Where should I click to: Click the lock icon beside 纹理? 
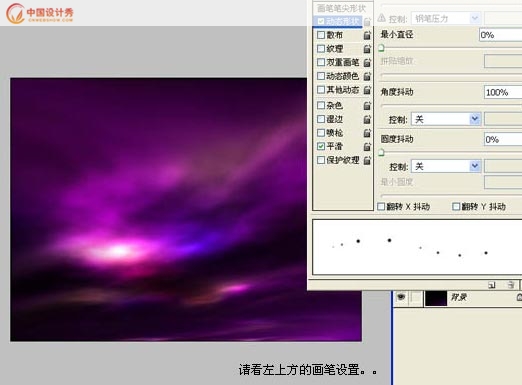(x=367, y=49)
